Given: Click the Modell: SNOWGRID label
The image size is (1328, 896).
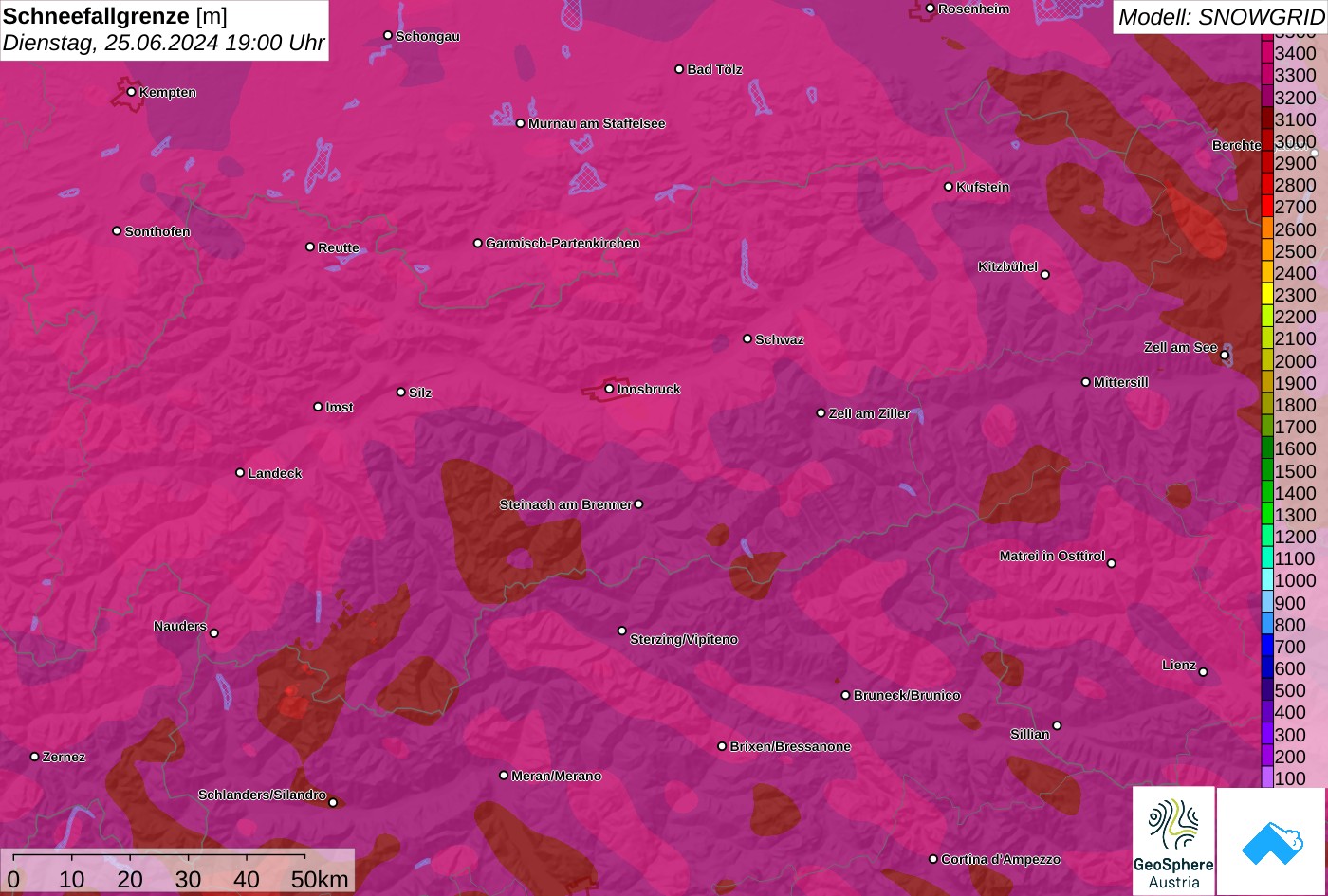Looking at the screenshot, I should coord(1221,16).
